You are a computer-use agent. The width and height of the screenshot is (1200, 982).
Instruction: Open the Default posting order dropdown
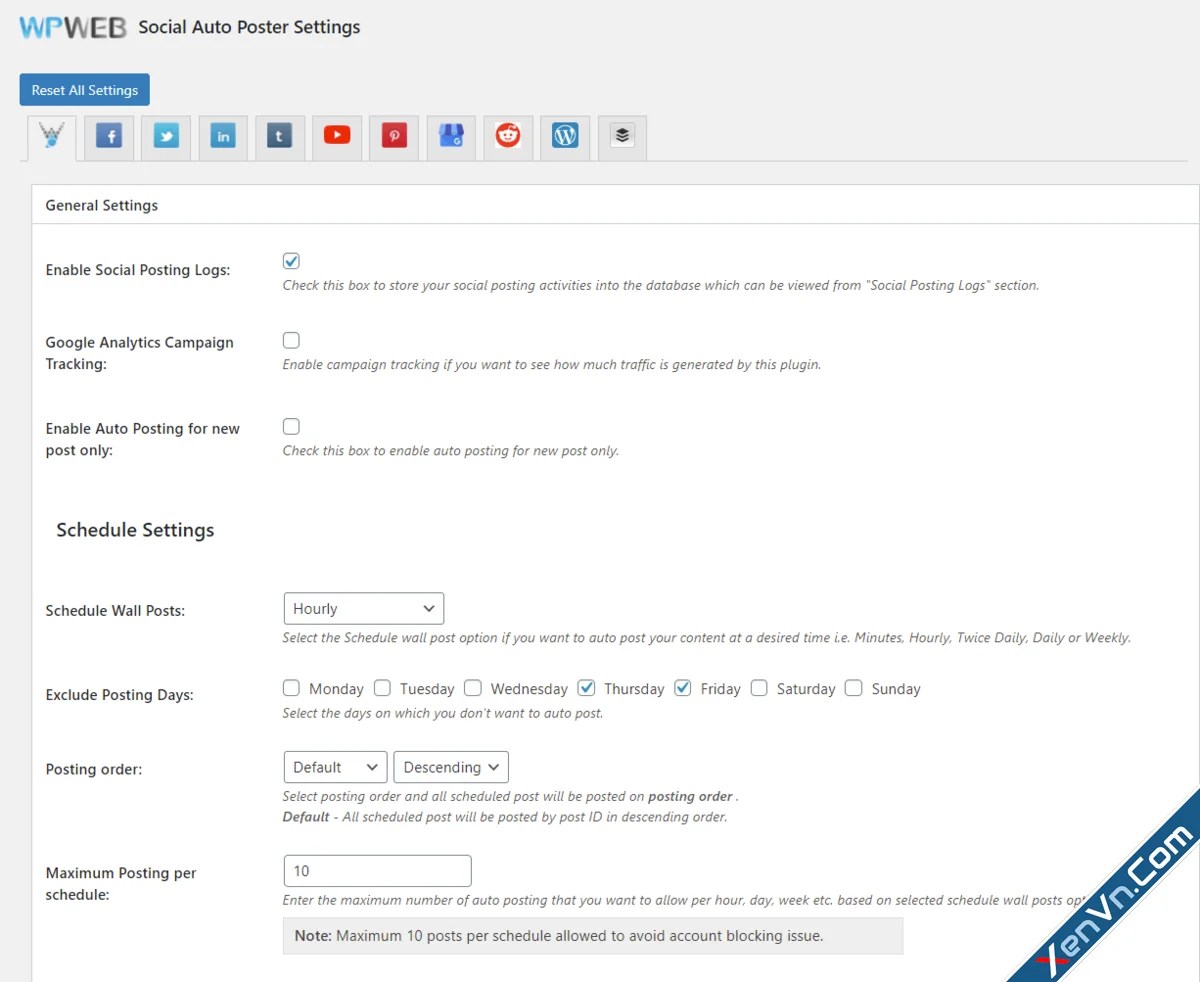pos(335,767)
